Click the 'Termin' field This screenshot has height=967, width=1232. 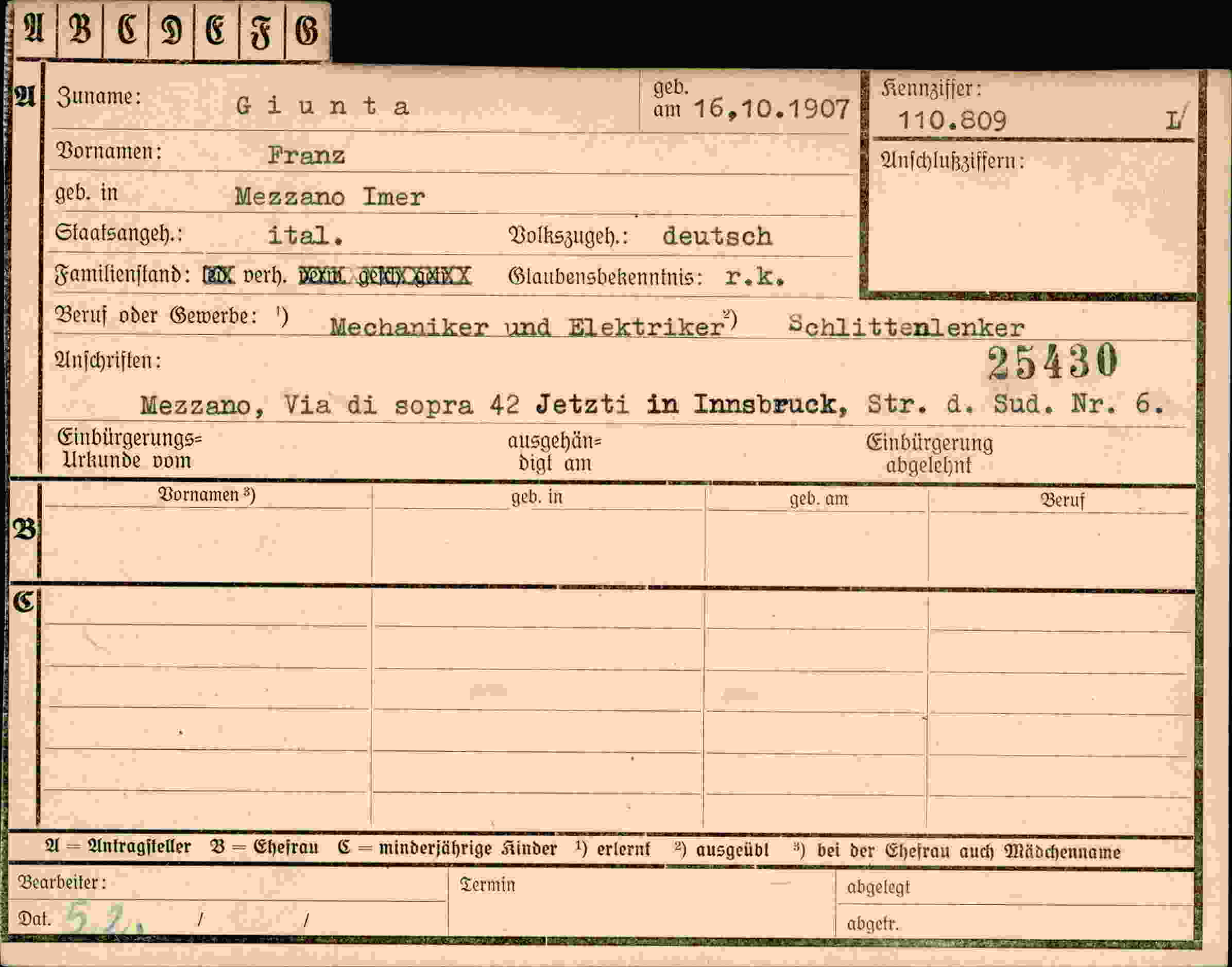642,903
